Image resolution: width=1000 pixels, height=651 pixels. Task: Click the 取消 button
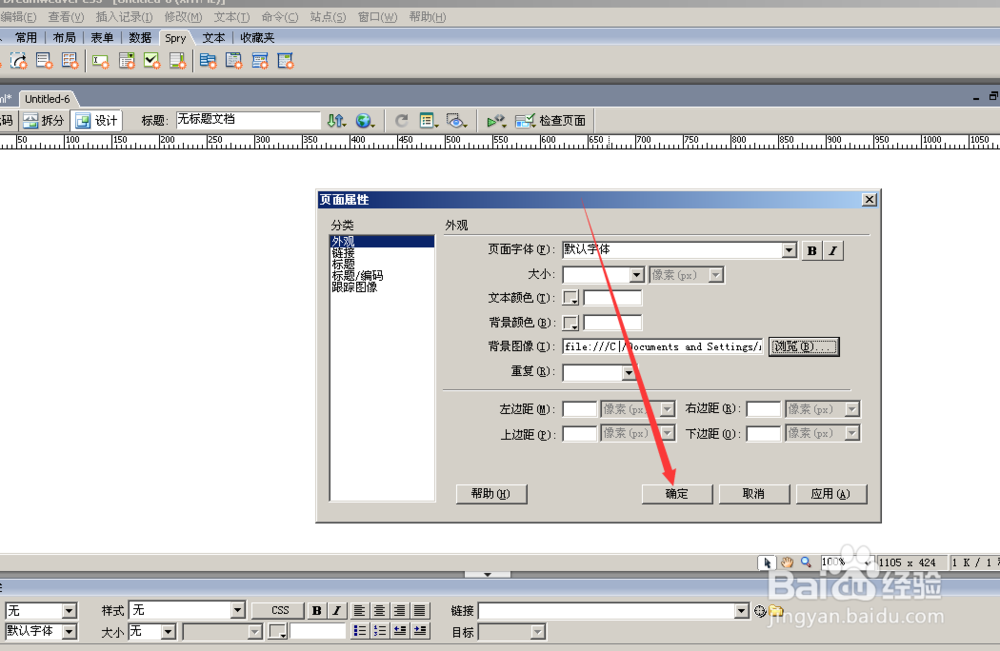[754, 494]
